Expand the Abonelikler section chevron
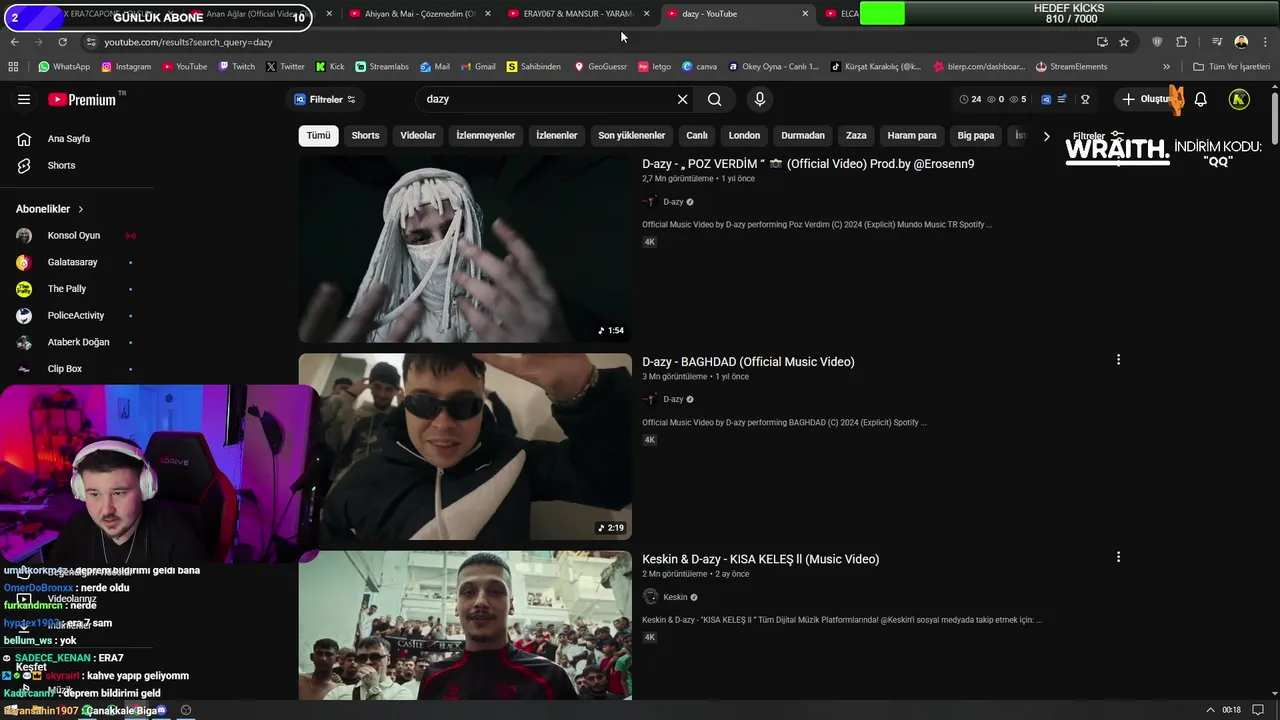Viewport: 1280px width, 720px height. [80, 209]
